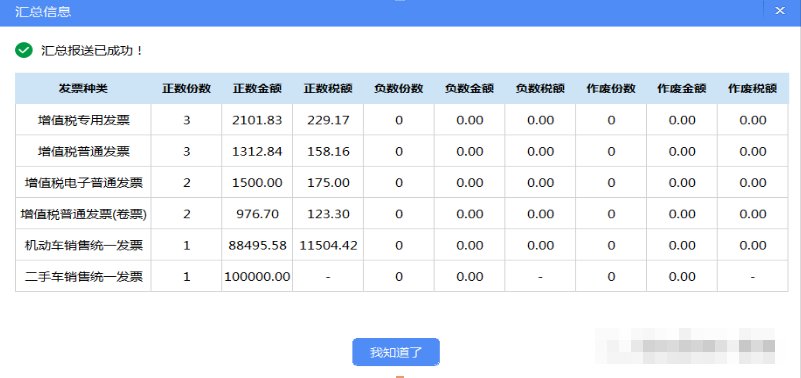Viewport: 801px width, 378px height.
Task: Select the 汇总报送已成功 message text
Action: click(93, 51)
